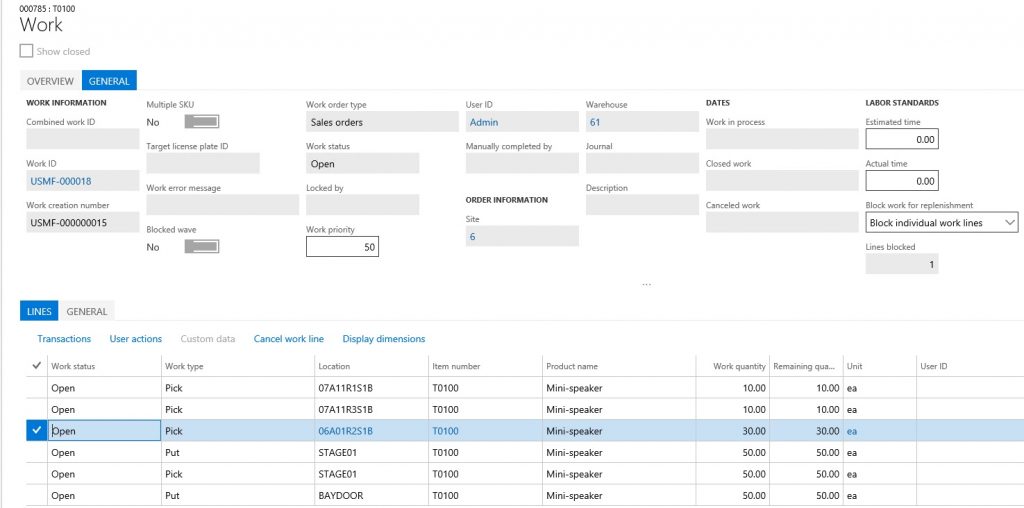
Task: Open the User actions menu
Action: click(x=135, y=339)
